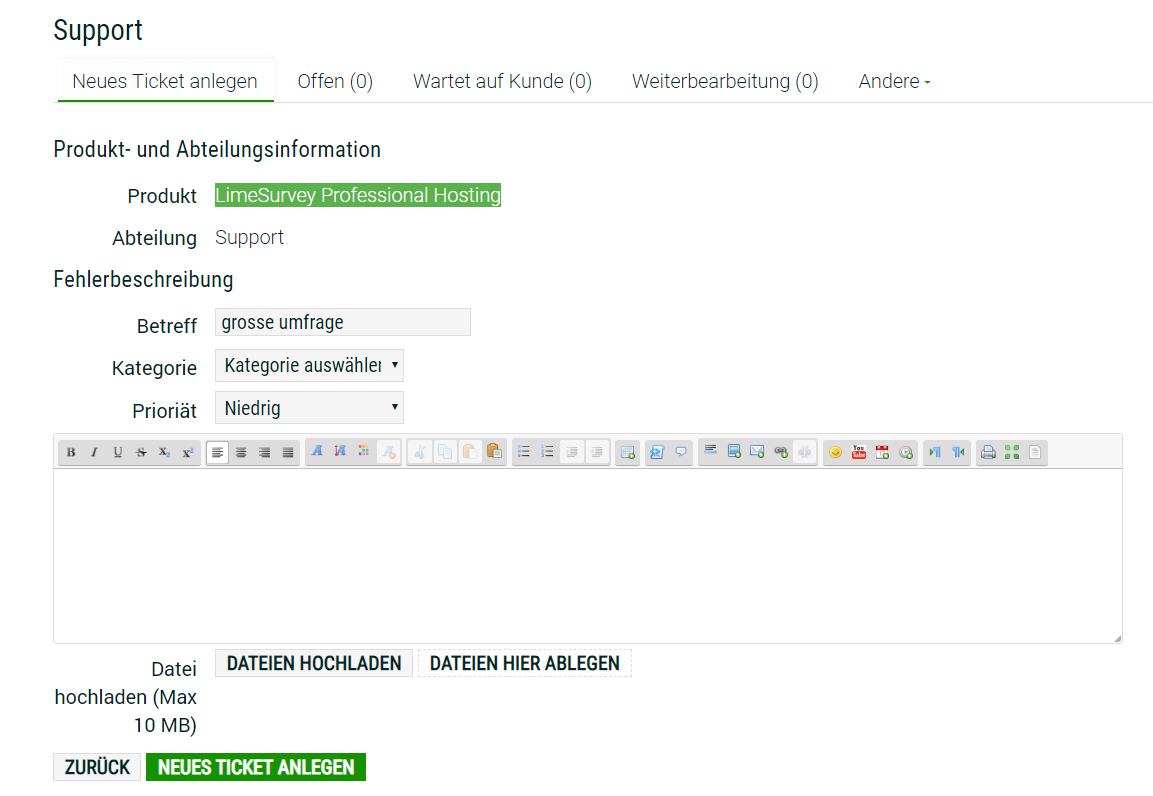Insert a smiley emoticon
Image resolution: width=1153 pixels, height=796 pixels.
835,452
